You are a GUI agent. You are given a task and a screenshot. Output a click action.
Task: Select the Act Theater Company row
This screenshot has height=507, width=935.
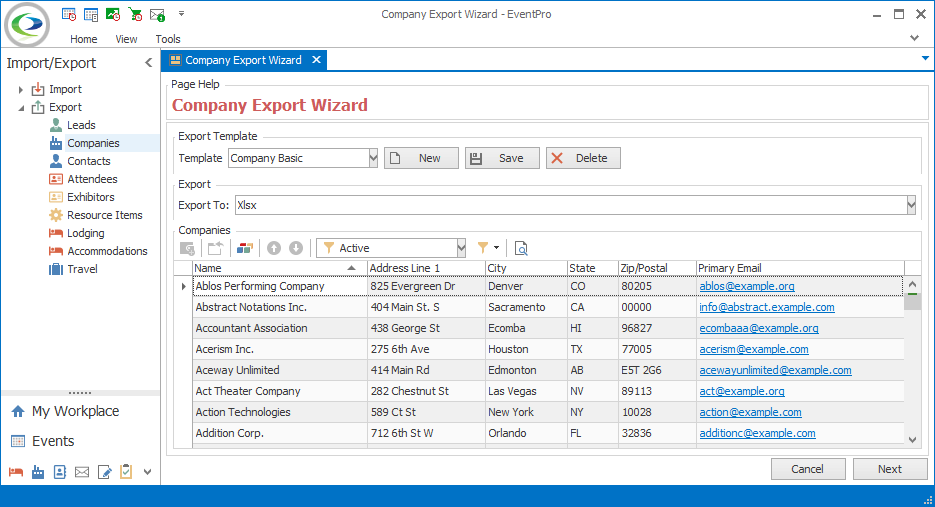pos(548,391)
